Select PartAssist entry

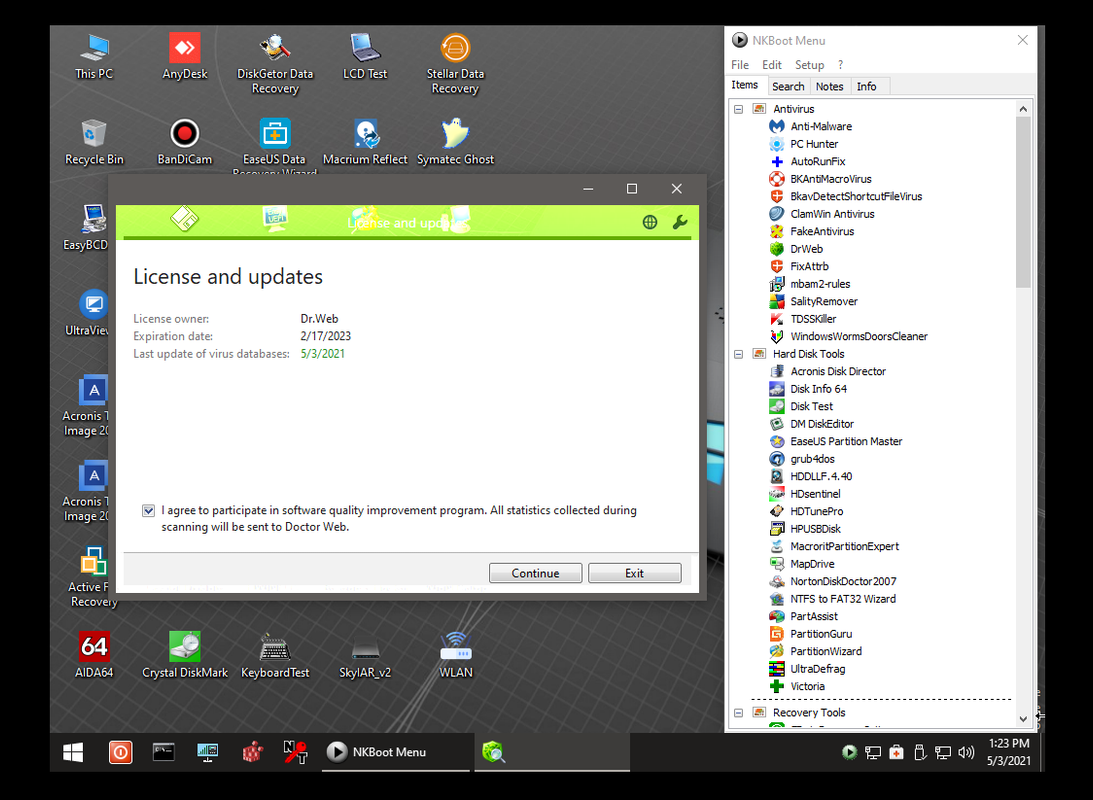click(804, 616)
